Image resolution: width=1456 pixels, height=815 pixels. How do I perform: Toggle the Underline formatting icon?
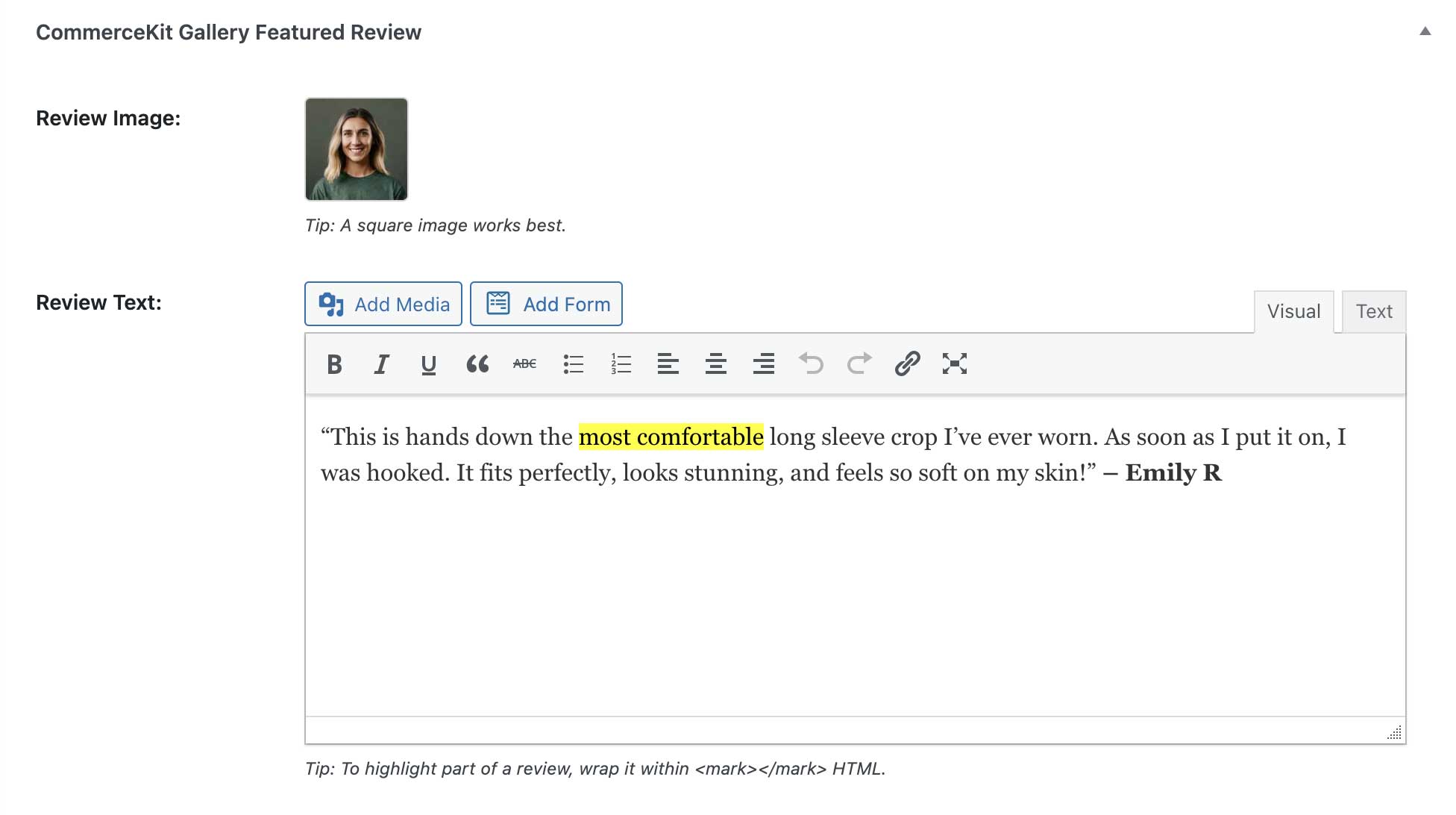pos(430,363)
